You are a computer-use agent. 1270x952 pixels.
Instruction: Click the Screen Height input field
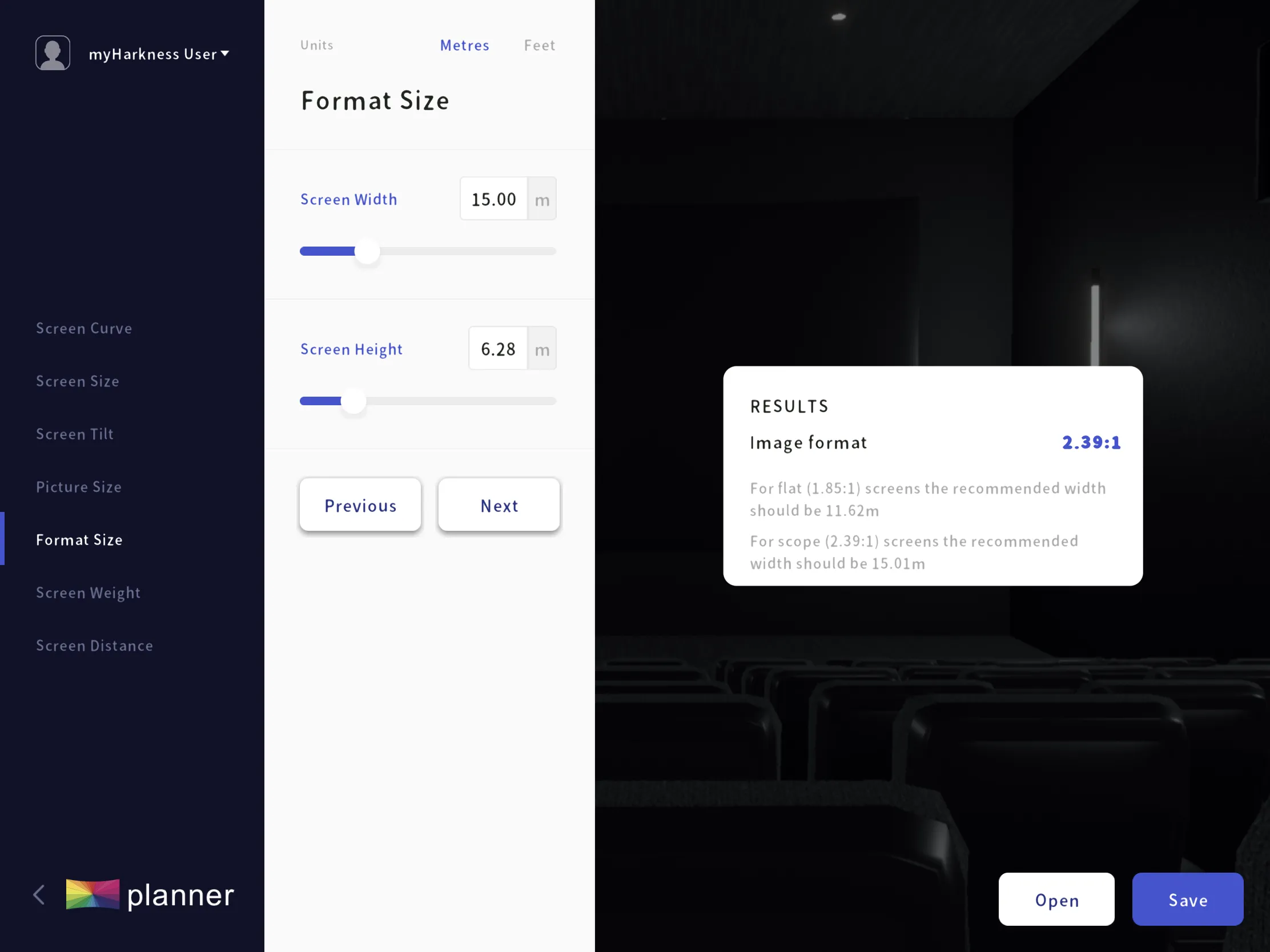click(x=500, y=348)
